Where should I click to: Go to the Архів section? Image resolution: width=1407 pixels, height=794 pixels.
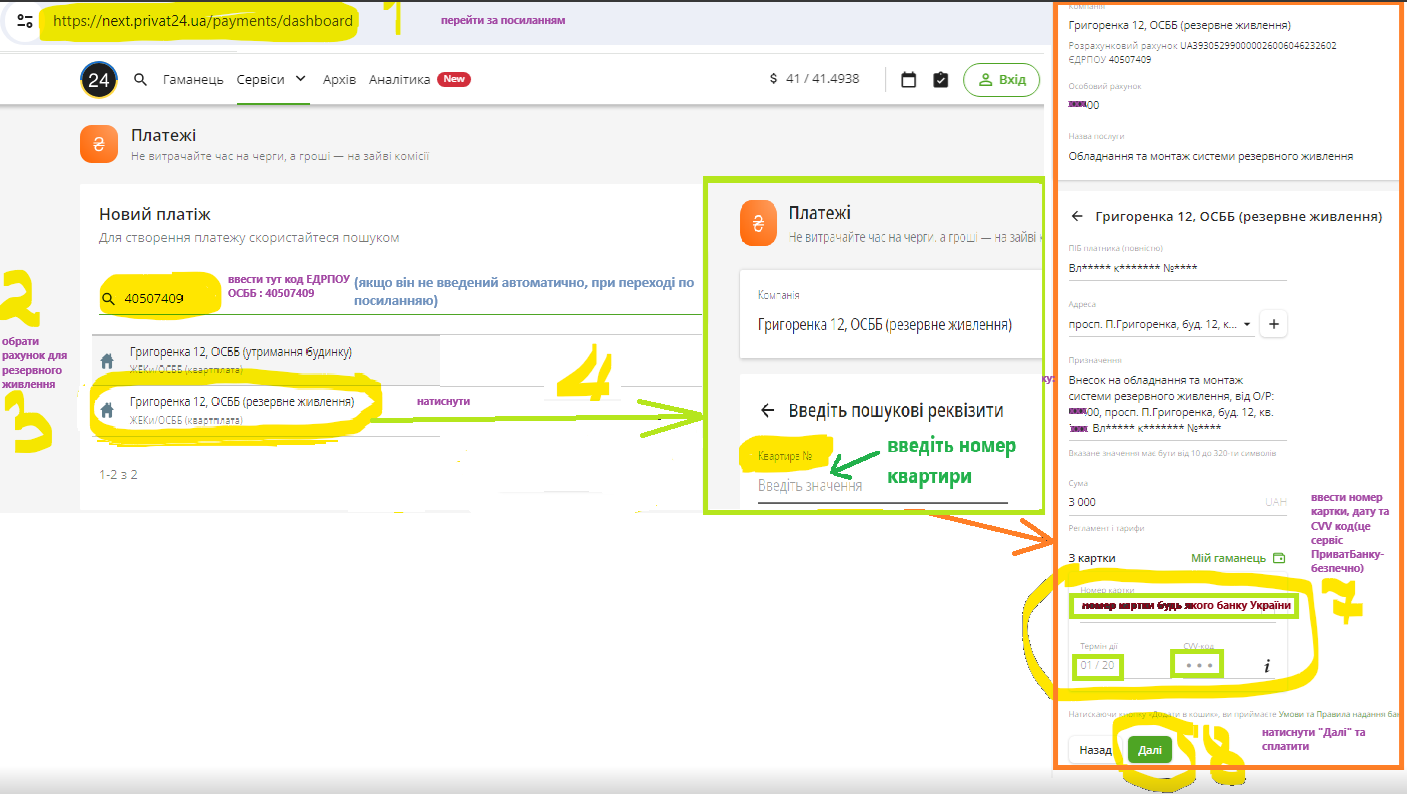point(339,80)
